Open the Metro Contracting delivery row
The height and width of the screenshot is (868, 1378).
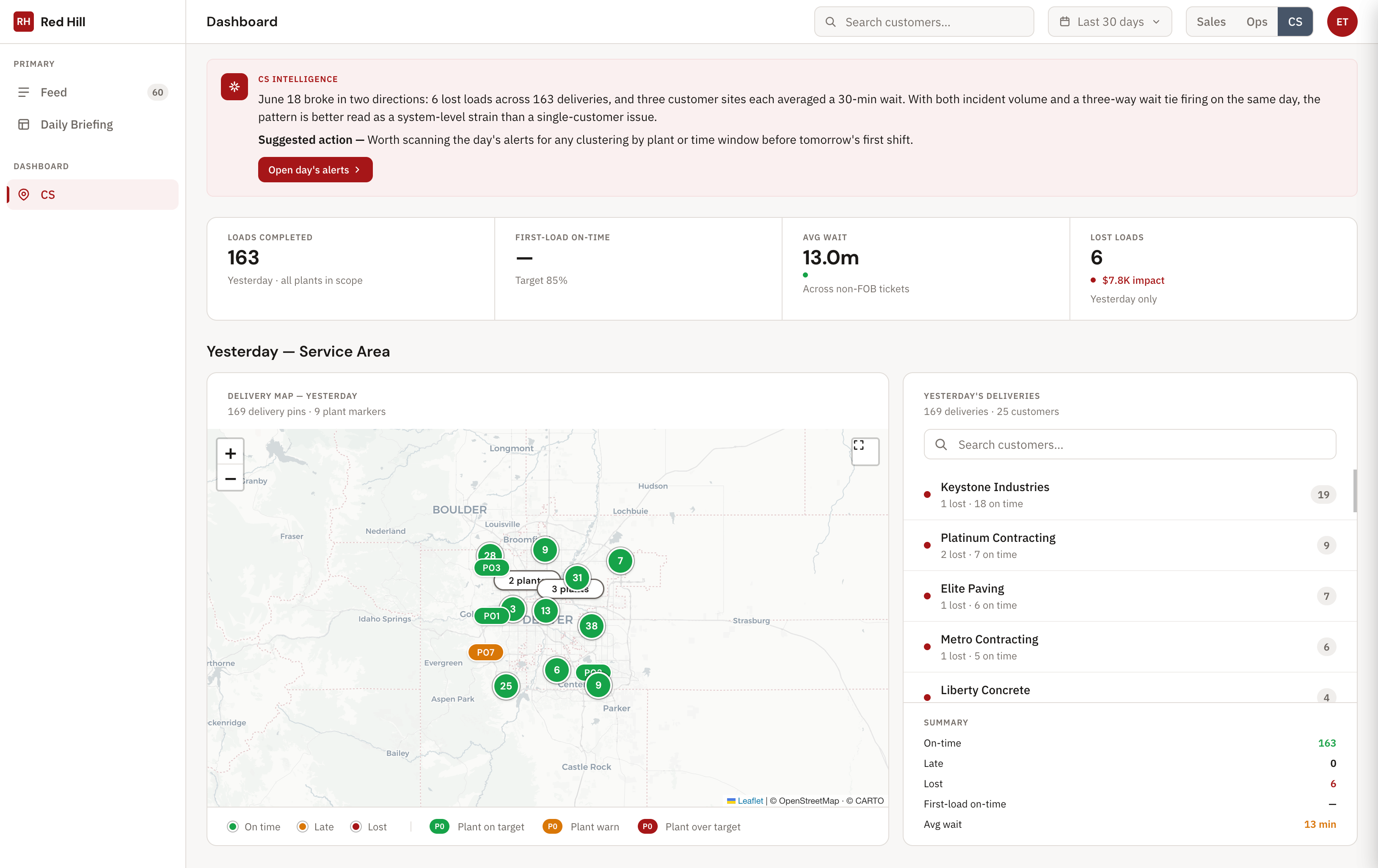click(1130, 647)
